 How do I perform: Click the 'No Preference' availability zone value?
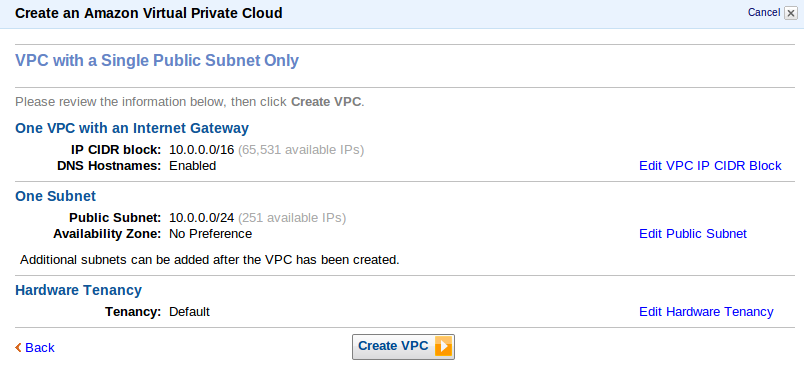coord(211,234)
